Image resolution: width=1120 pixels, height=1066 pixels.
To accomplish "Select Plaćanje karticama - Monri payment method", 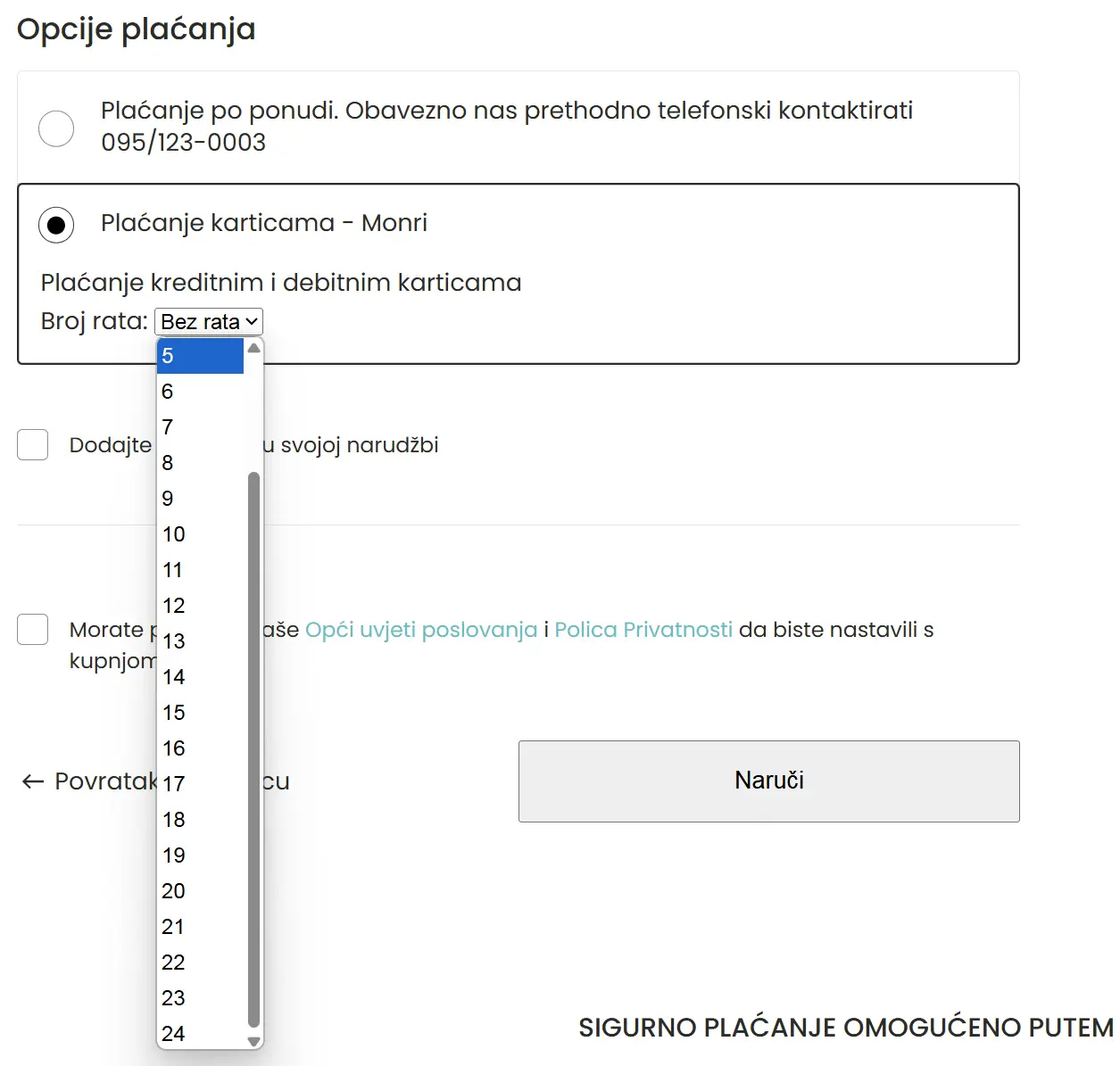I will (x=56, y=225).
